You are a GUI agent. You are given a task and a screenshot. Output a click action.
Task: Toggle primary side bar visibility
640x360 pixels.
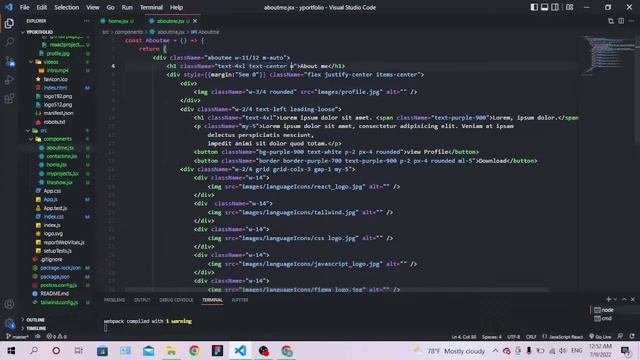tap(534, 7)
